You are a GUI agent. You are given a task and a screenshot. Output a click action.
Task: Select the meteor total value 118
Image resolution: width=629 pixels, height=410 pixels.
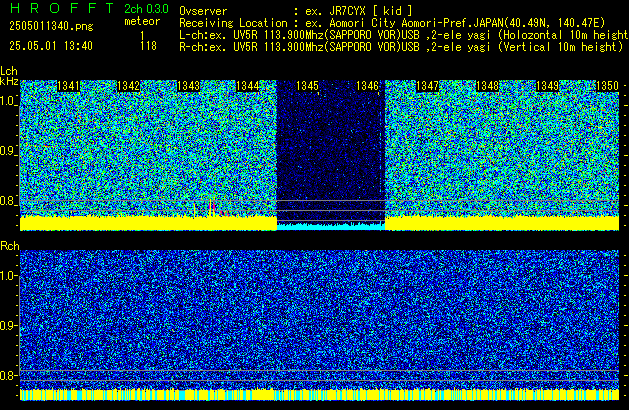click(x=148, y=46)
